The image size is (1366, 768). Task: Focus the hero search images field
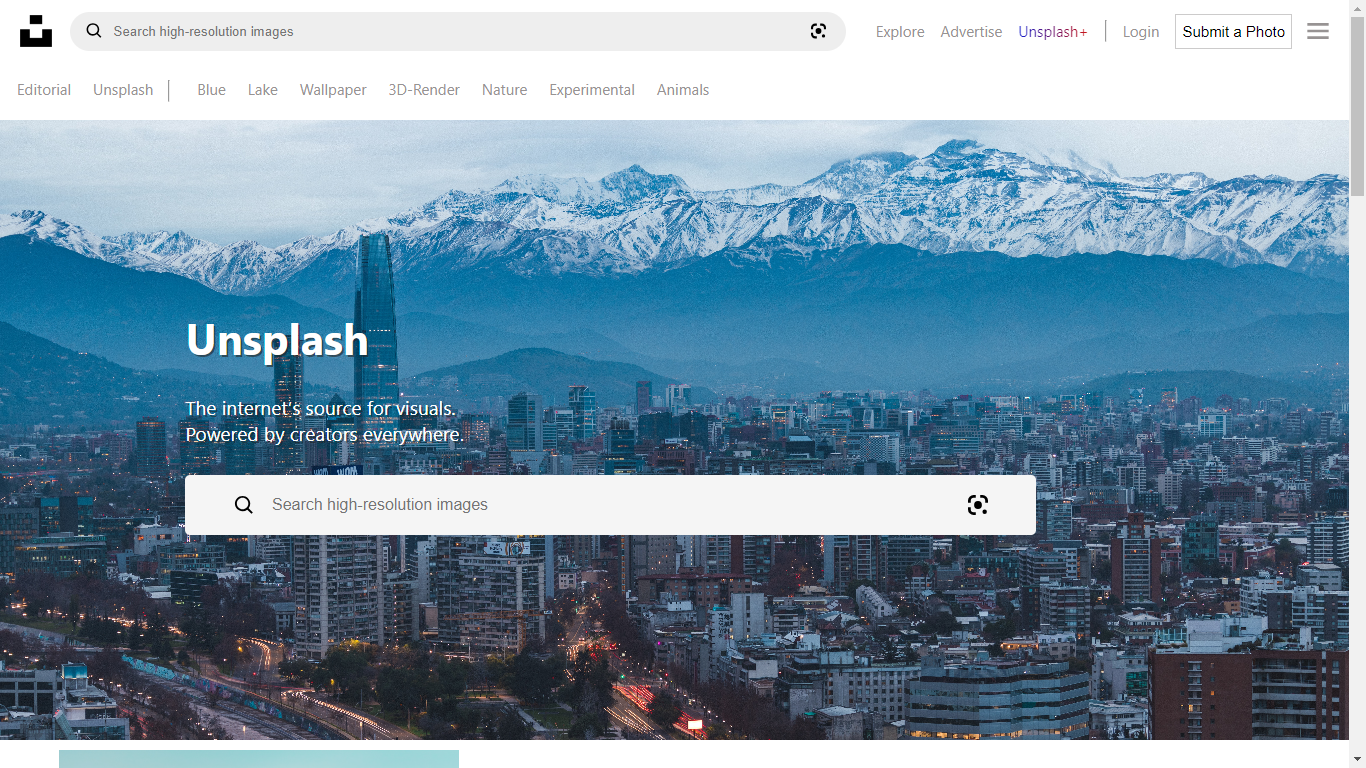(x=600, y=505)
